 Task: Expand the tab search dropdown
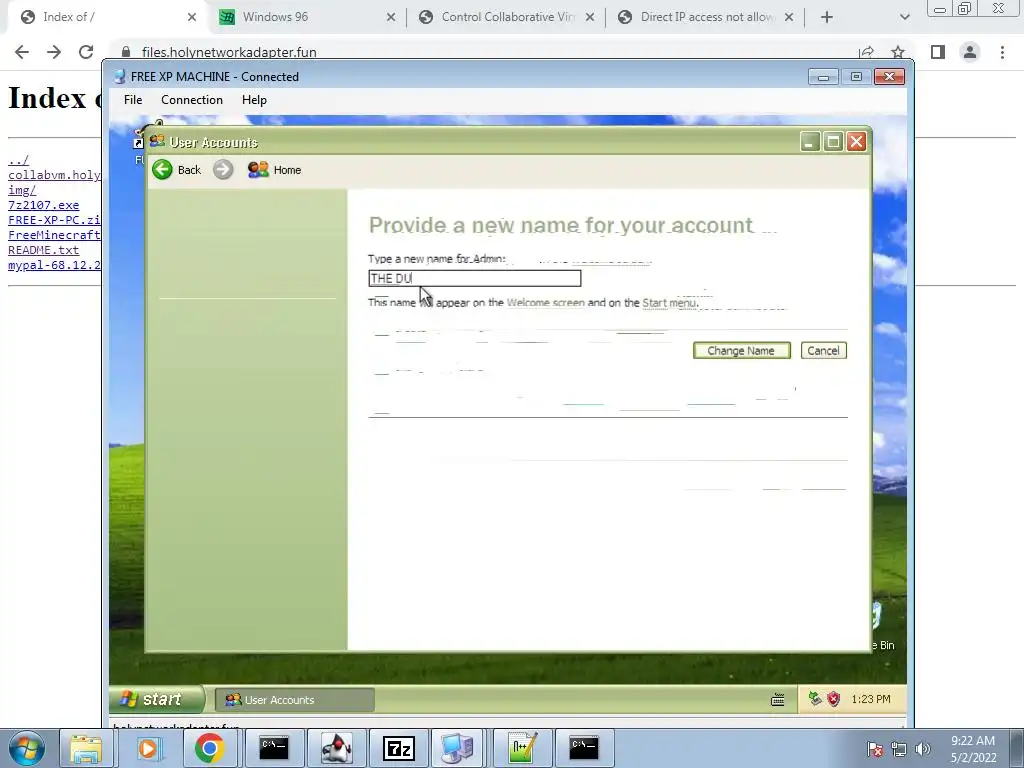tap(904, 17)
